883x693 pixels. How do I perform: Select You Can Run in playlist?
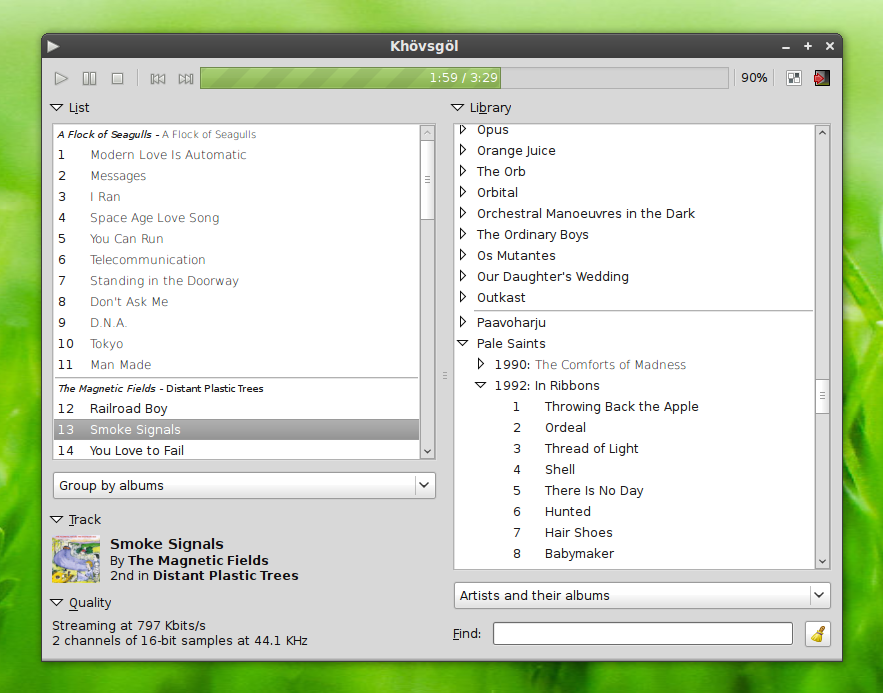point(237,239)
